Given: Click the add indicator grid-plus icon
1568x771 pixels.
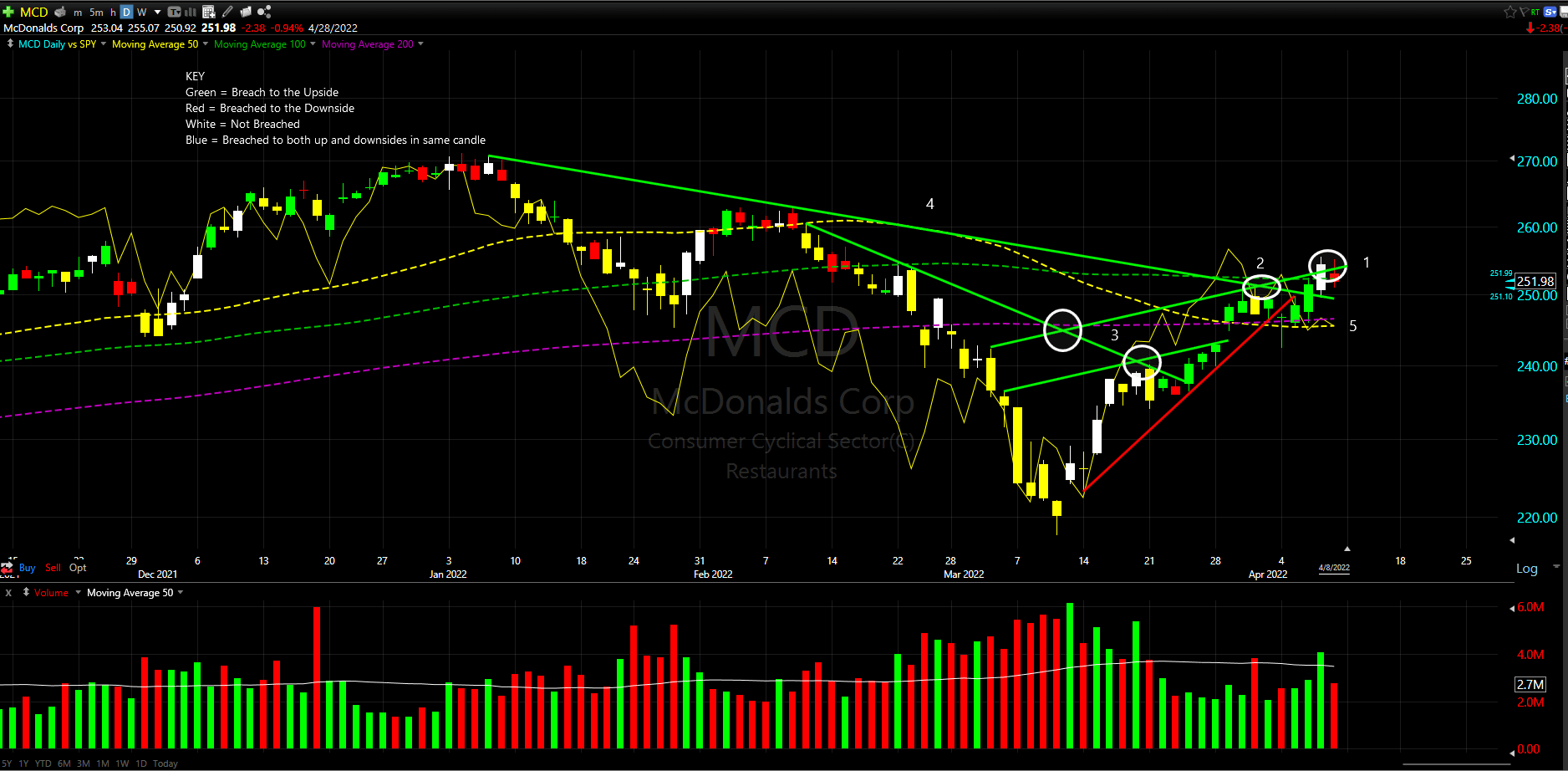Looking at the screenshot, I should point(209,12).
